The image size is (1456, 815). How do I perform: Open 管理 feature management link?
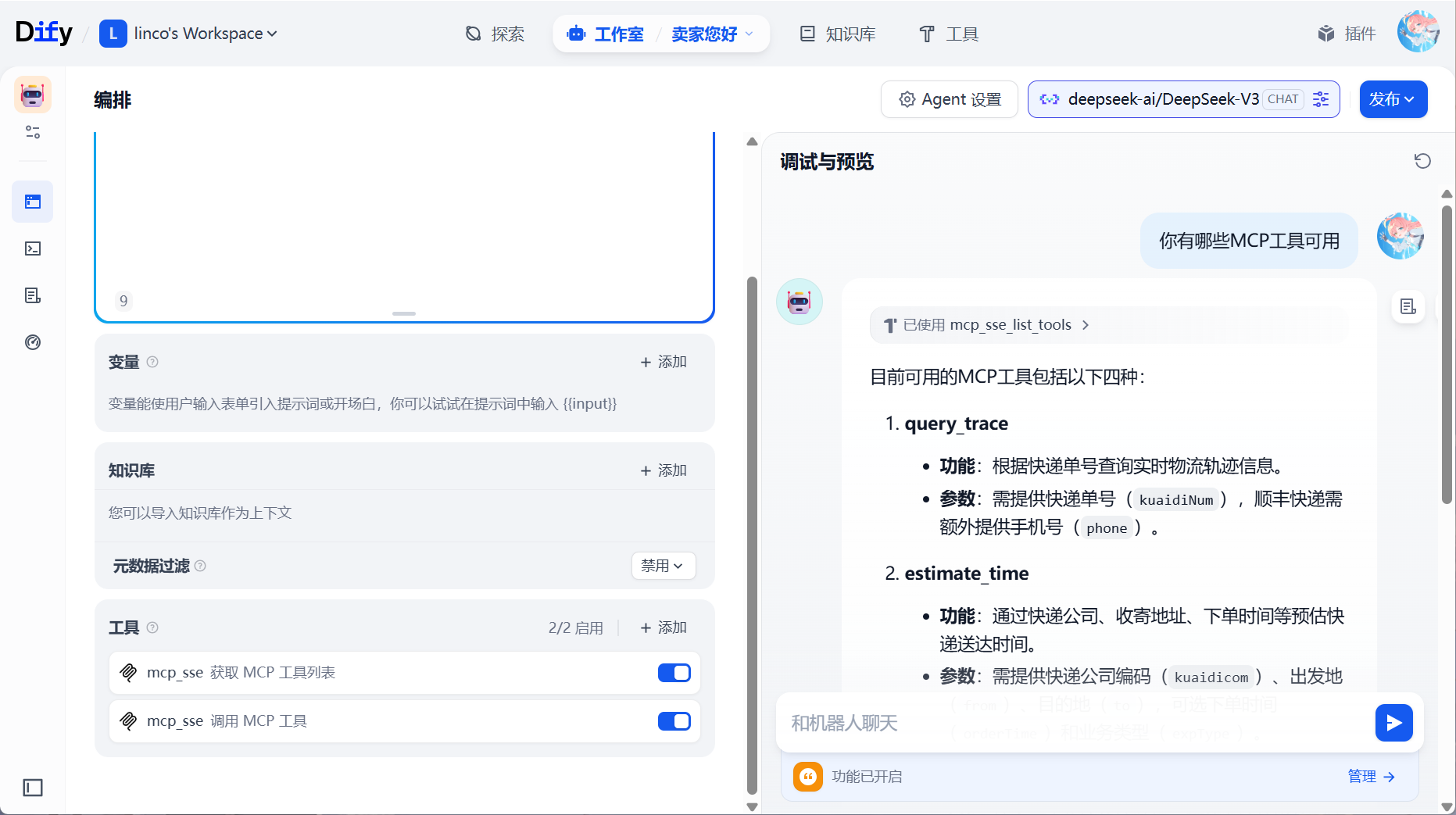[x=1372, y=777]
